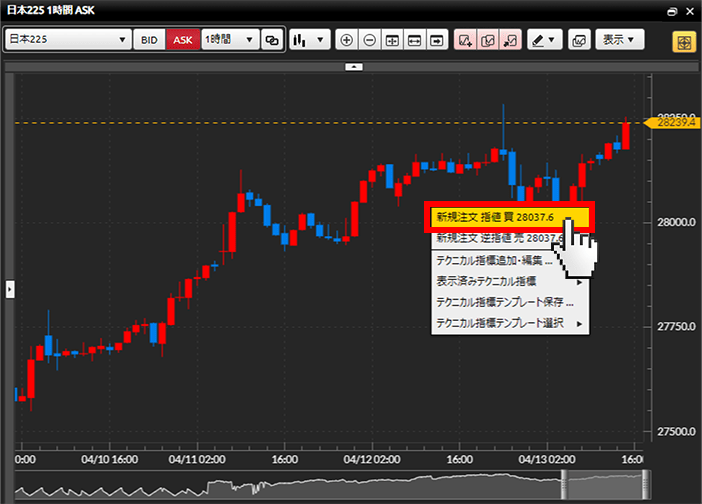Image resolution: width=702 pixels, height=504 pixels.
Task: Open the 1時間 timeframe dropdown
Action: (x=230, y=39)
